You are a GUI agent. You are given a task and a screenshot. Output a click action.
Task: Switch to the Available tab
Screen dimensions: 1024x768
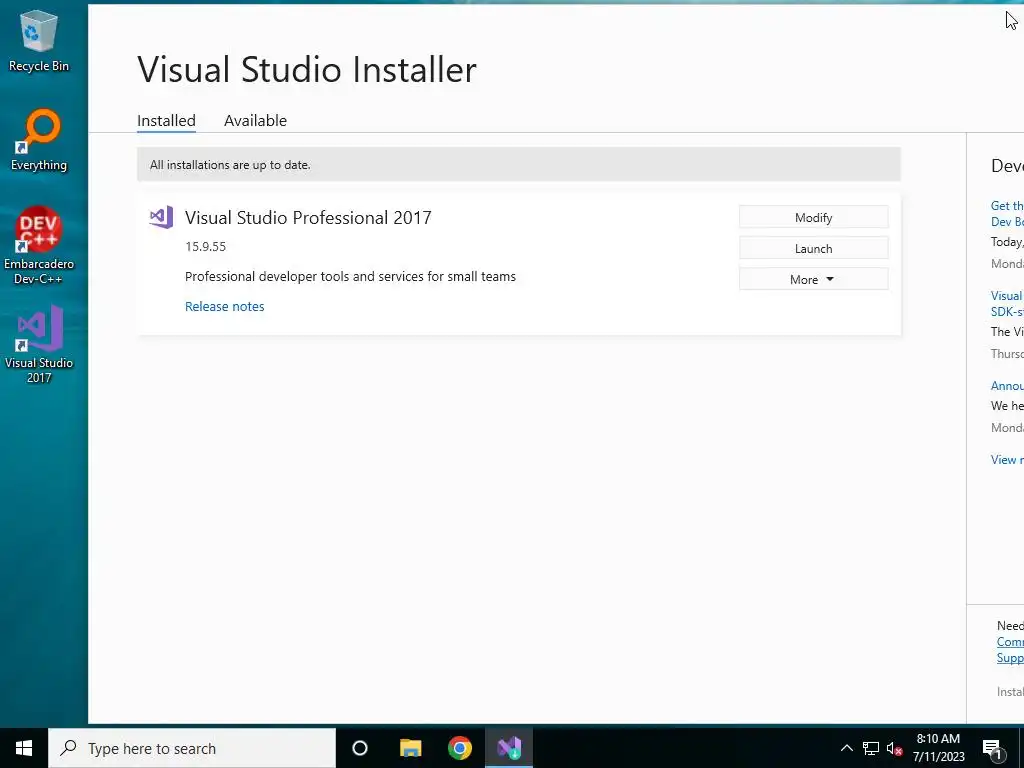pyautogui.click(x=255, y=121)
